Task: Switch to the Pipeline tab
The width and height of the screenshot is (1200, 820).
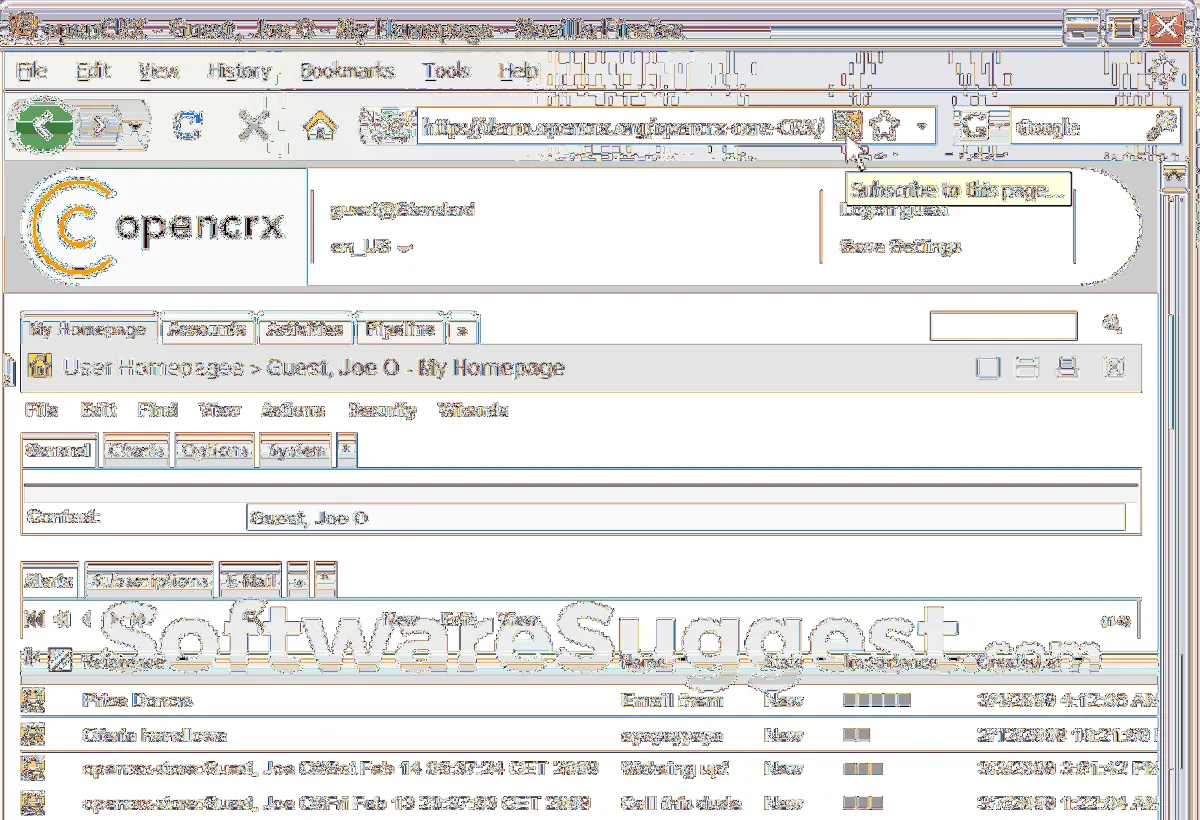Action: tap(399, 329)
